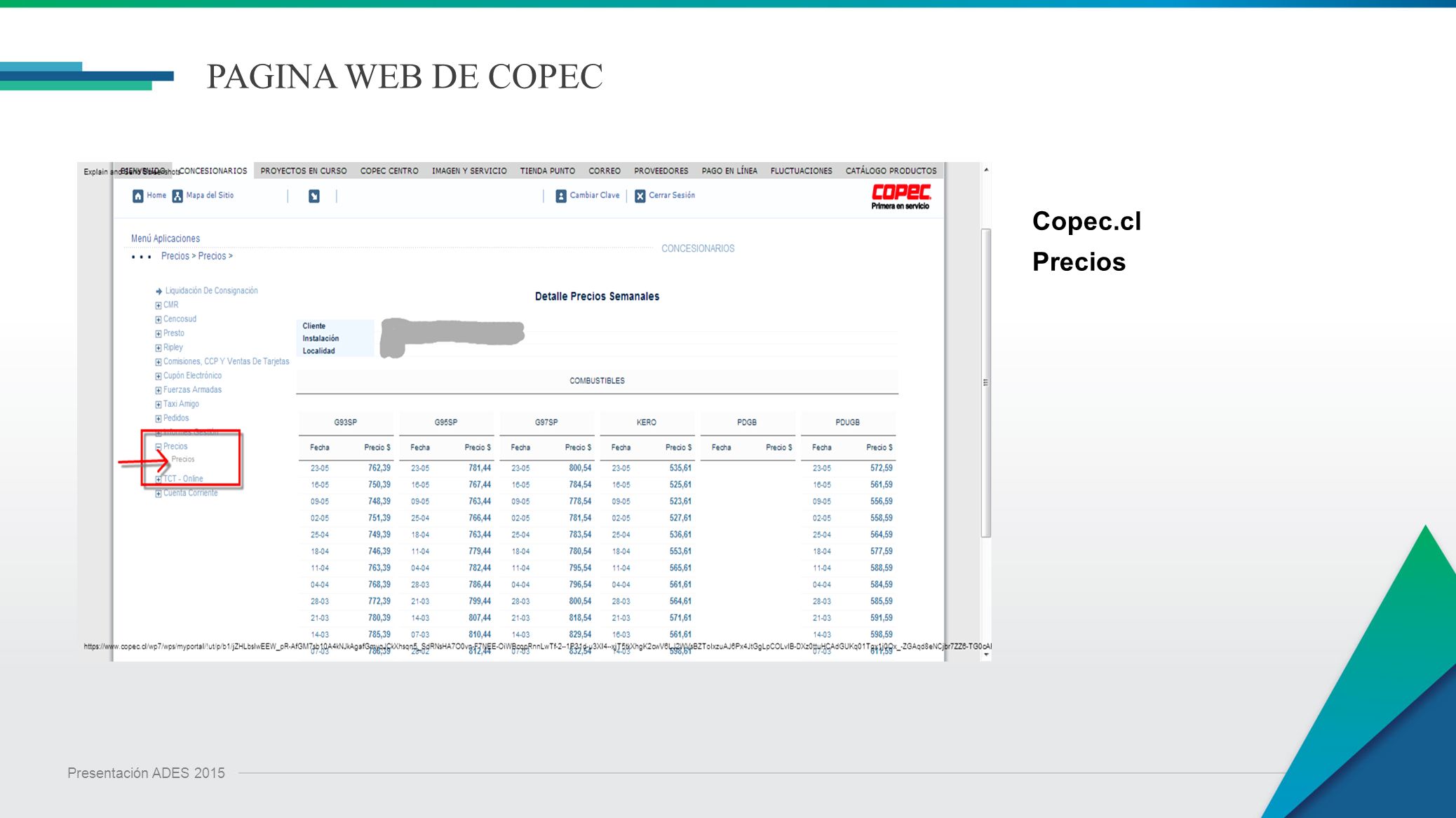Click the Copec logo
1456x818 pixels.
point(901,196)
